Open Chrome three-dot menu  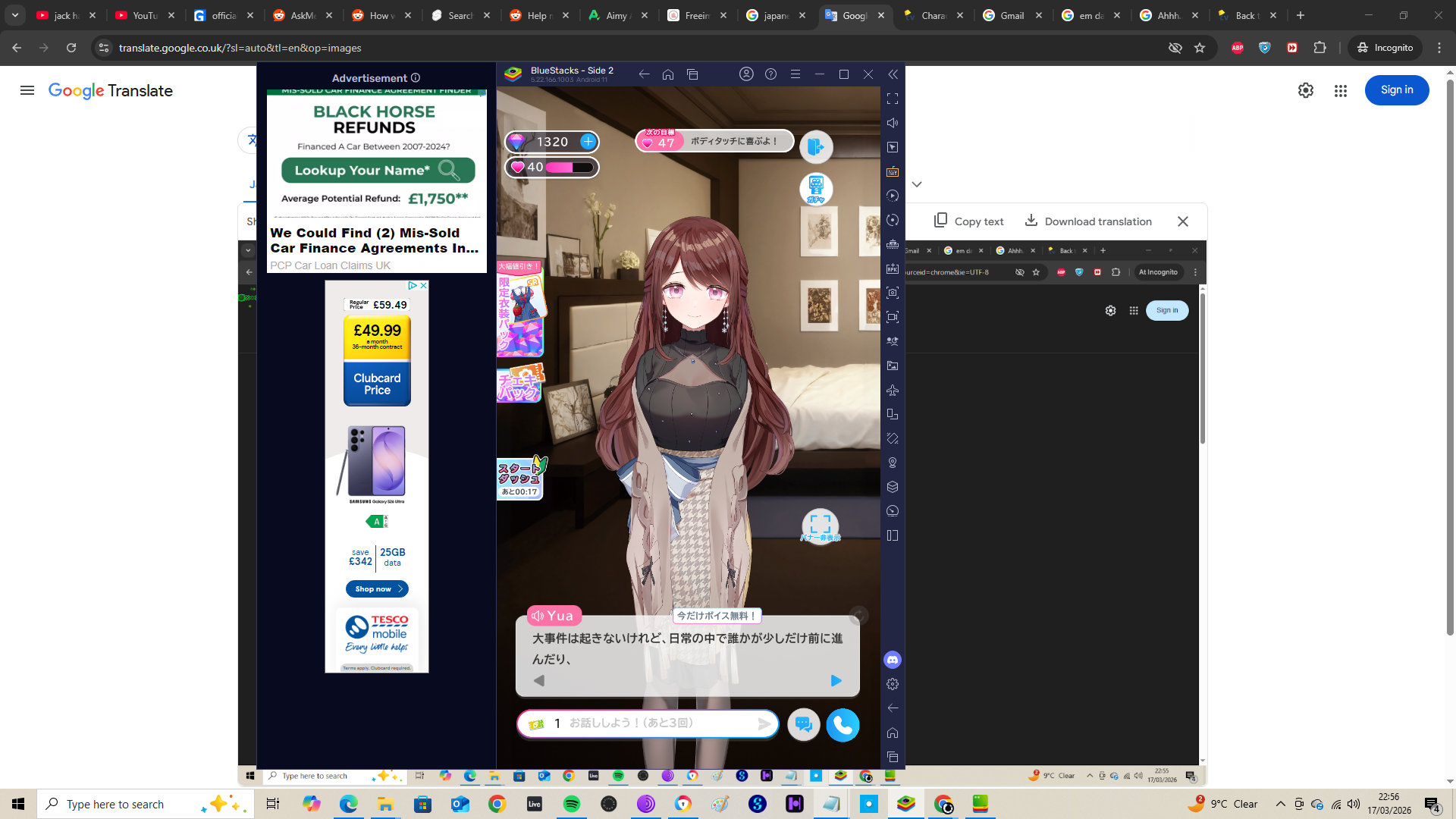tap(1439, 48)
